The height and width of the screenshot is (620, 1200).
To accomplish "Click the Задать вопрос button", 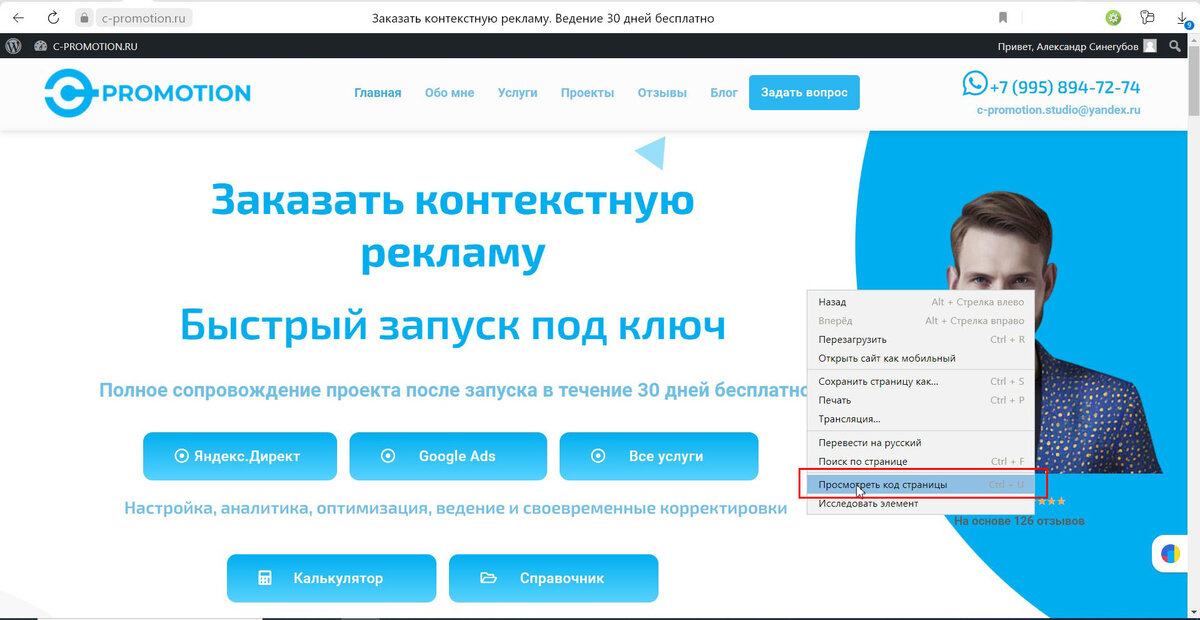I will [x=804, y=93].
